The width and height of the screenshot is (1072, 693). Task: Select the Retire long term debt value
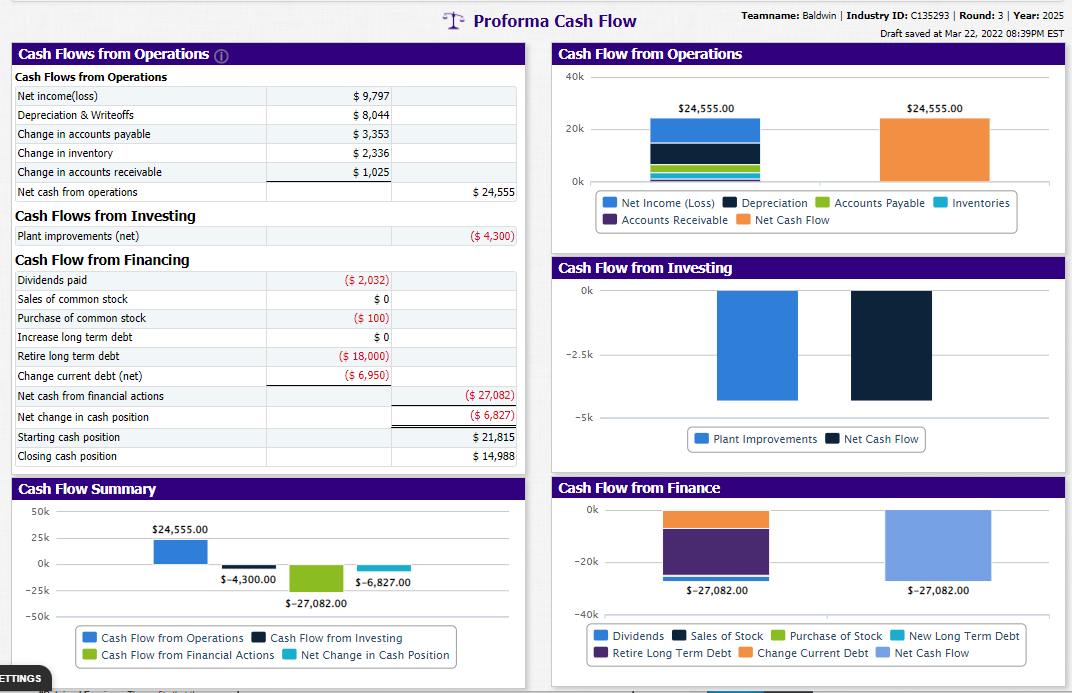[x=329, y=356]
